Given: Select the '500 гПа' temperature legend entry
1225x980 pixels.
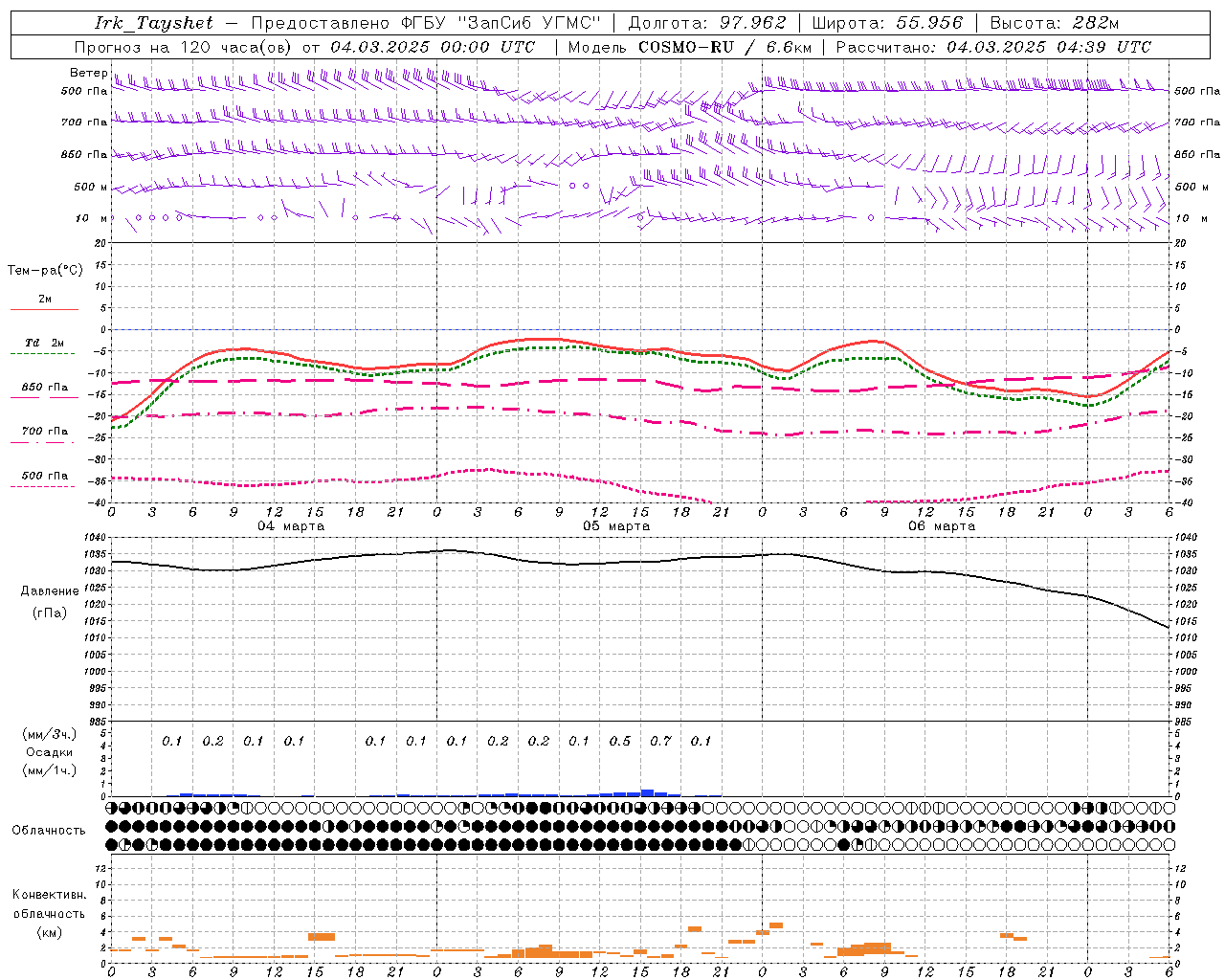Looking at the screenshot, I should point(45,476).
